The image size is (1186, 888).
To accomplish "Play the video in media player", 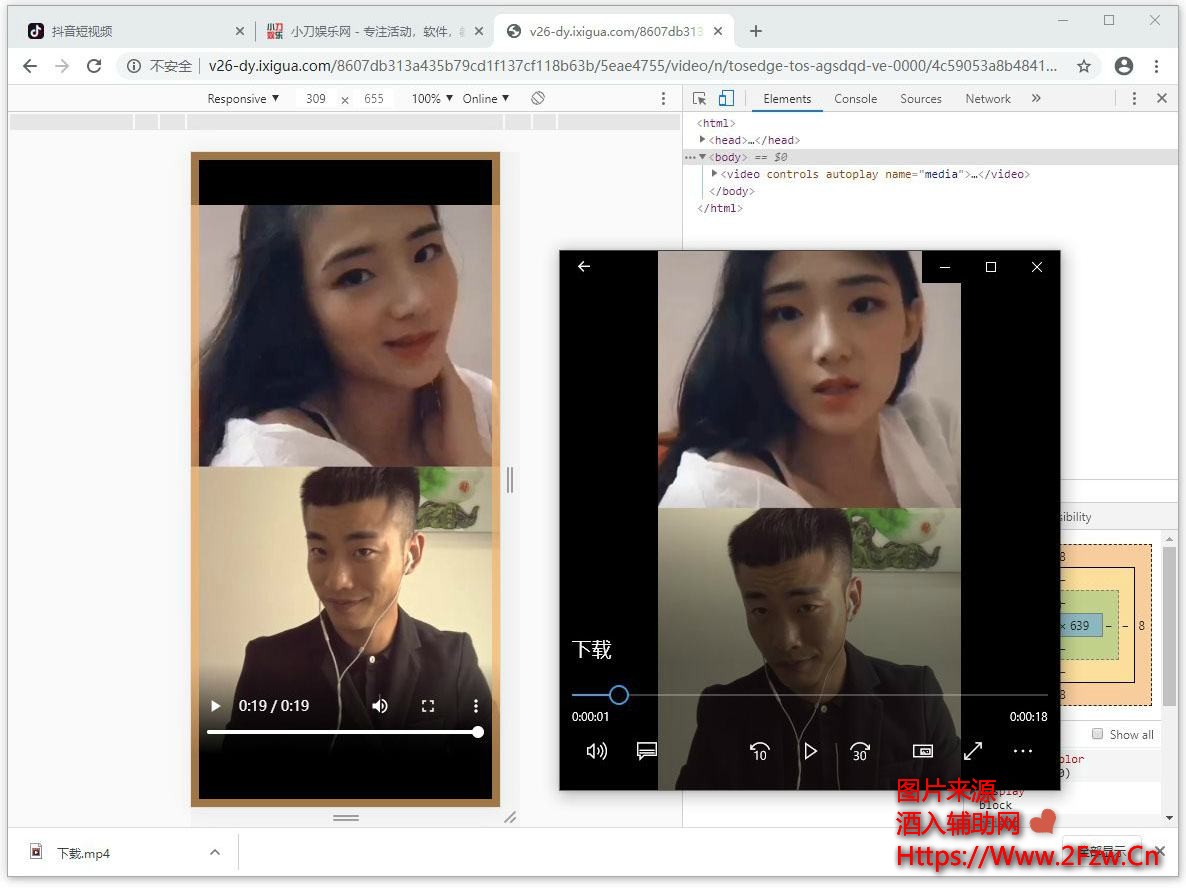I will 810,751.
